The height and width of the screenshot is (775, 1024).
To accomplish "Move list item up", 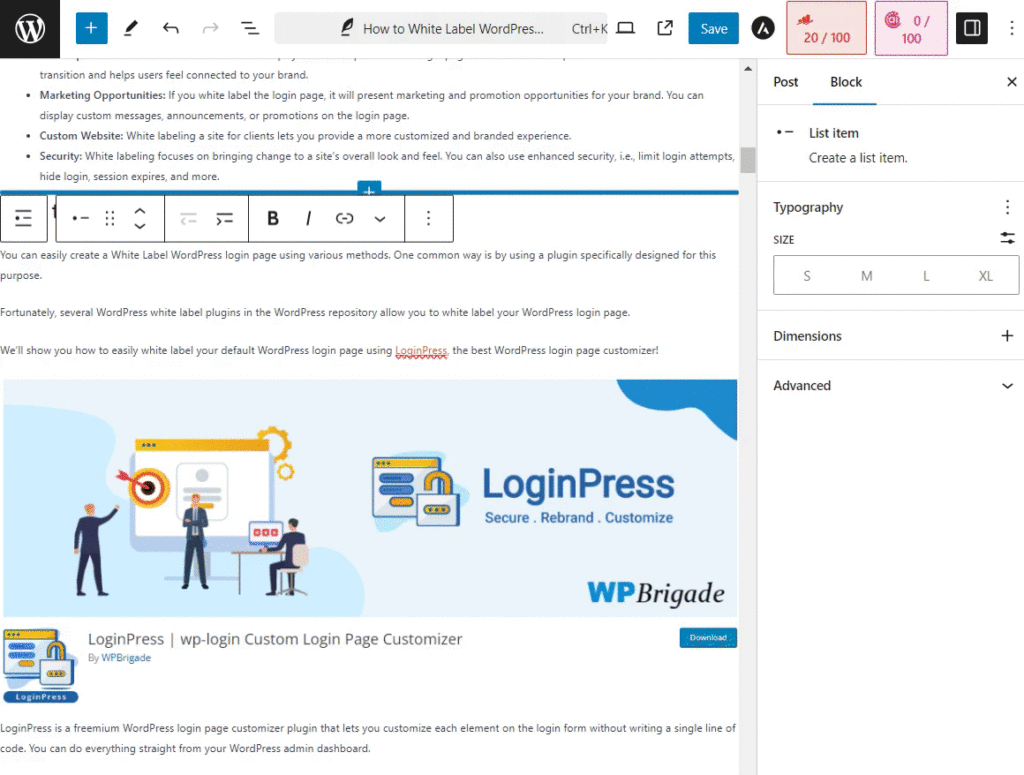I will tap(140, 211).
